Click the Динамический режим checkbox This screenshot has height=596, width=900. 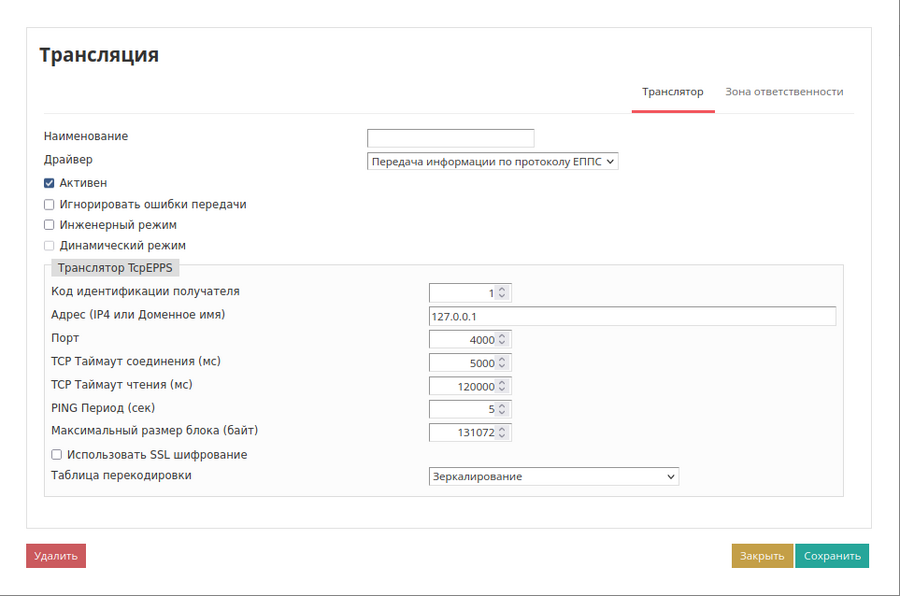click(x=49, y=246)
